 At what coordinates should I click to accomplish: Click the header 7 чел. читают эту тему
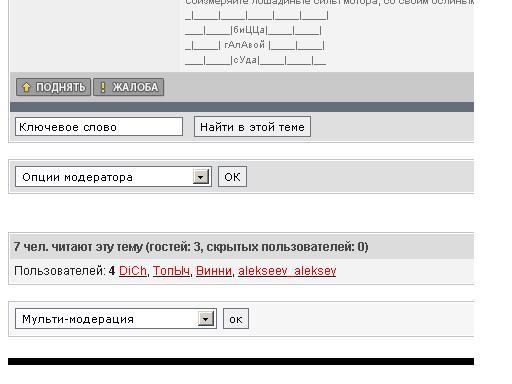point(191,247)
